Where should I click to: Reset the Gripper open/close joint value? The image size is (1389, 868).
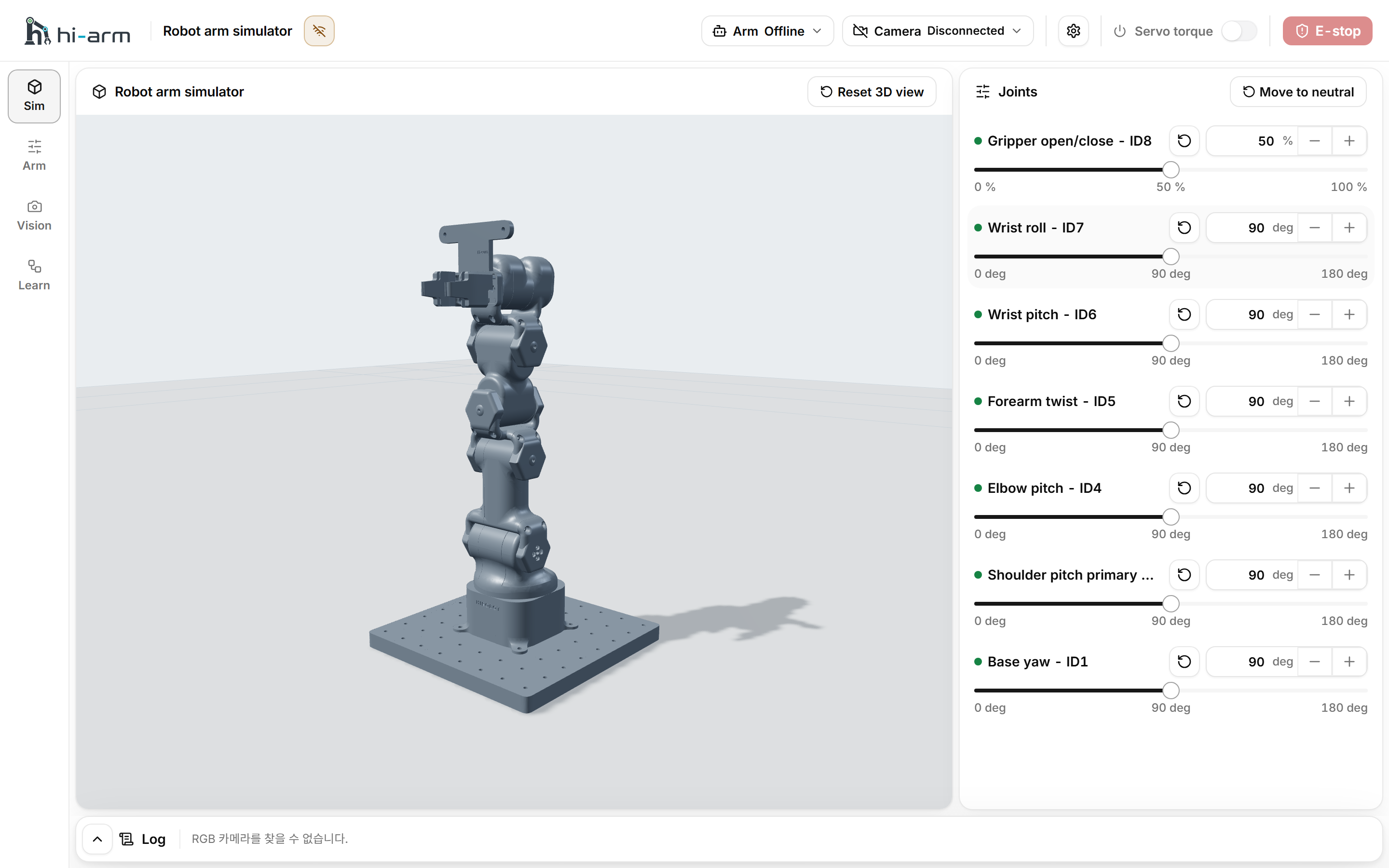click(1184, 141)
